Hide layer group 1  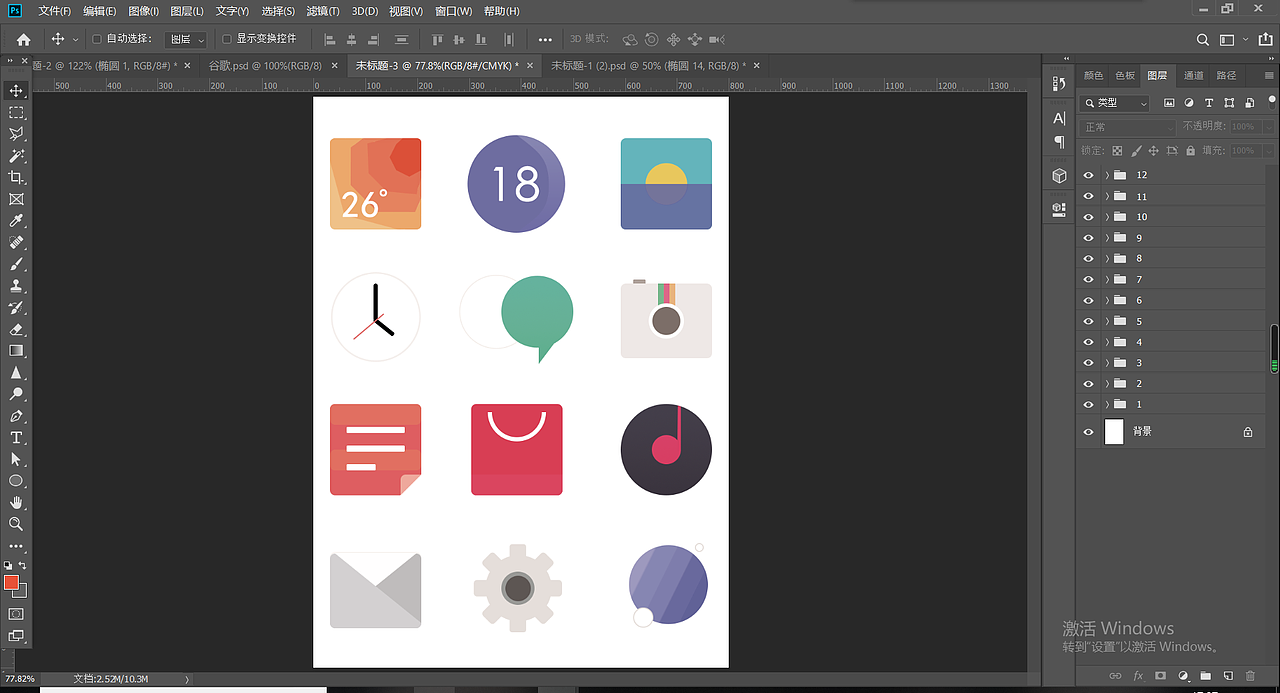(1088, 404)
